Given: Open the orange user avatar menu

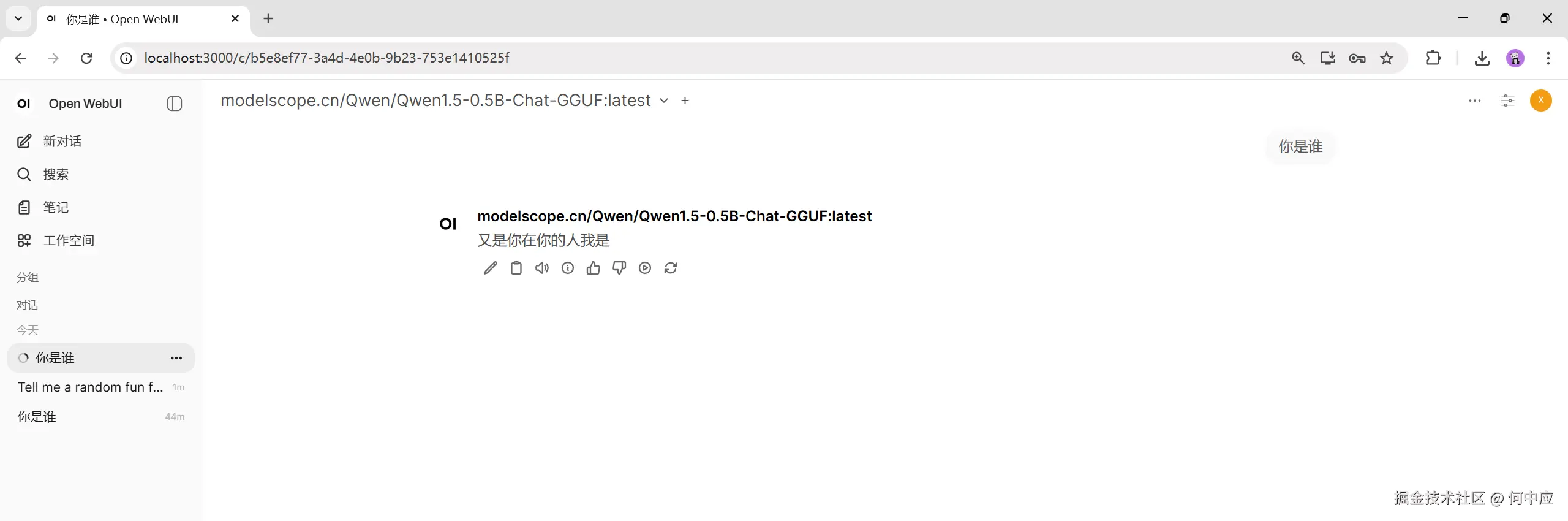Looking at the screenshot, I should point(1541,101).
